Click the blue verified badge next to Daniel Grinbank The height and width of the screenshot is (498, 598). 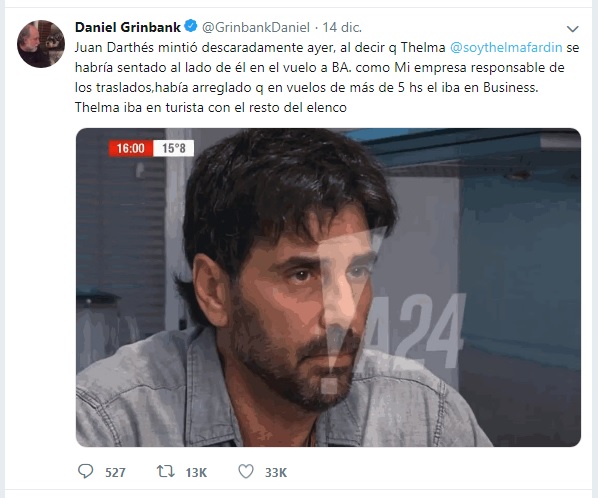[x=191, y=26]
